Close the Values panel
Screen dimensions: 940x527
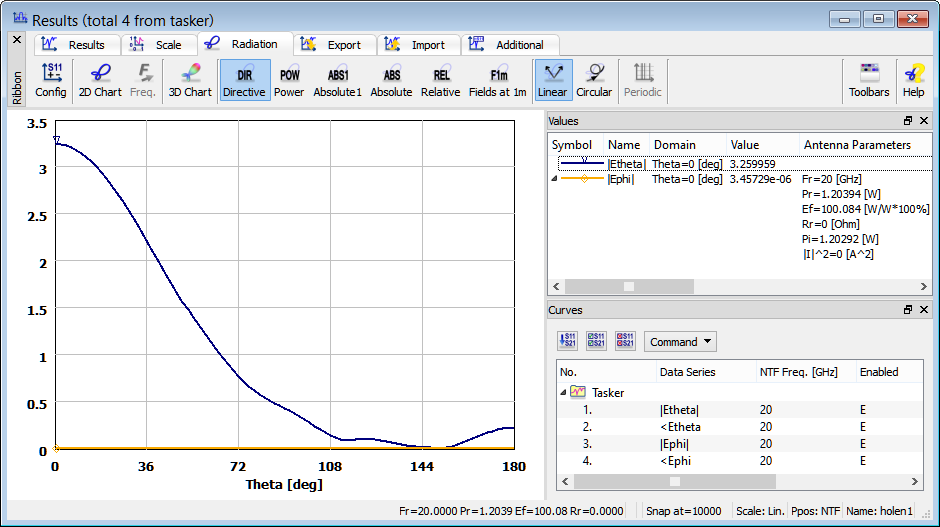[924, 121]
